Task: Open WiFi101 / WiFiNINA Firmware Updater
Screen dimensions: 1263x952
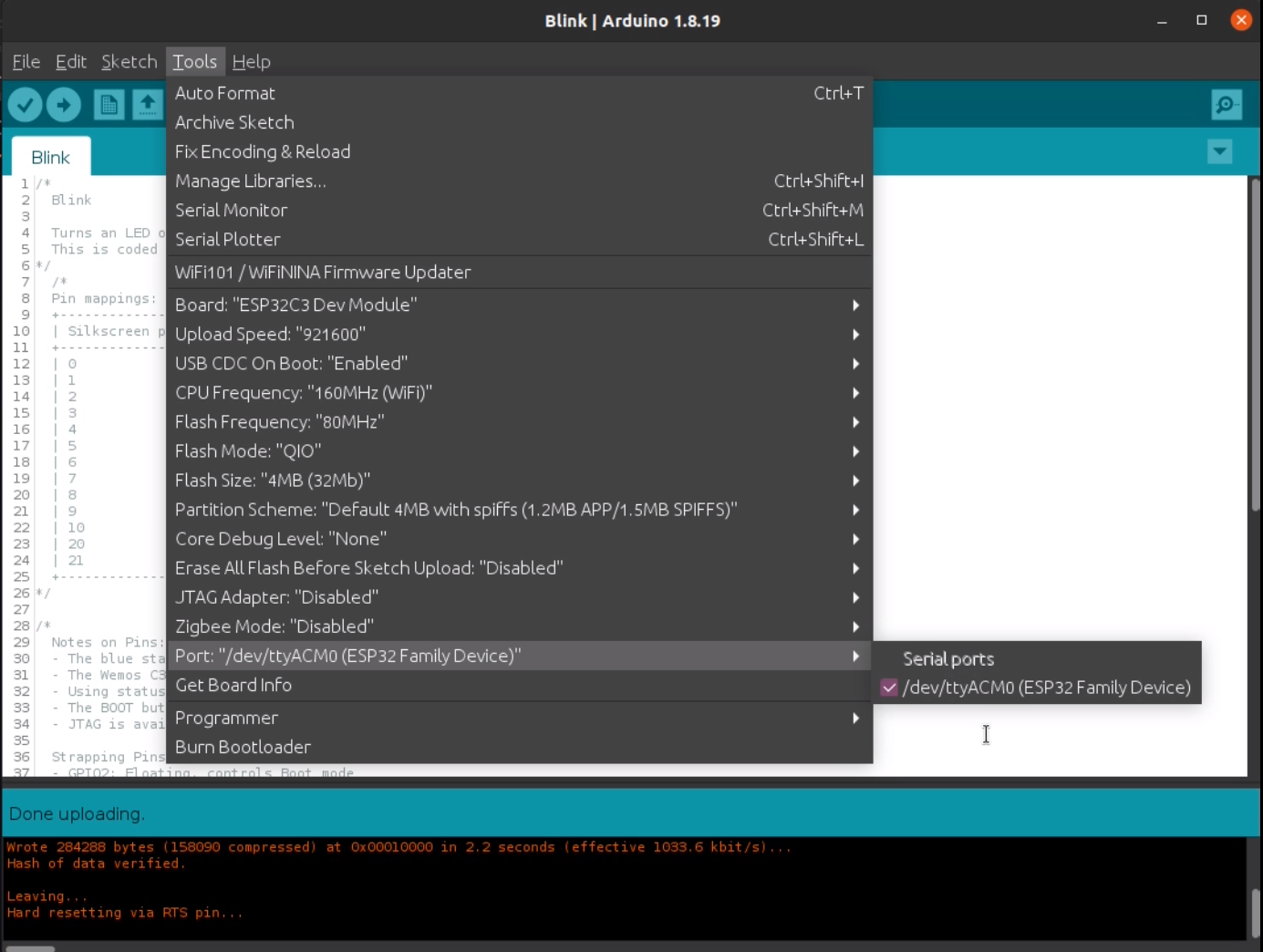Action: click(x=519, y=272)
